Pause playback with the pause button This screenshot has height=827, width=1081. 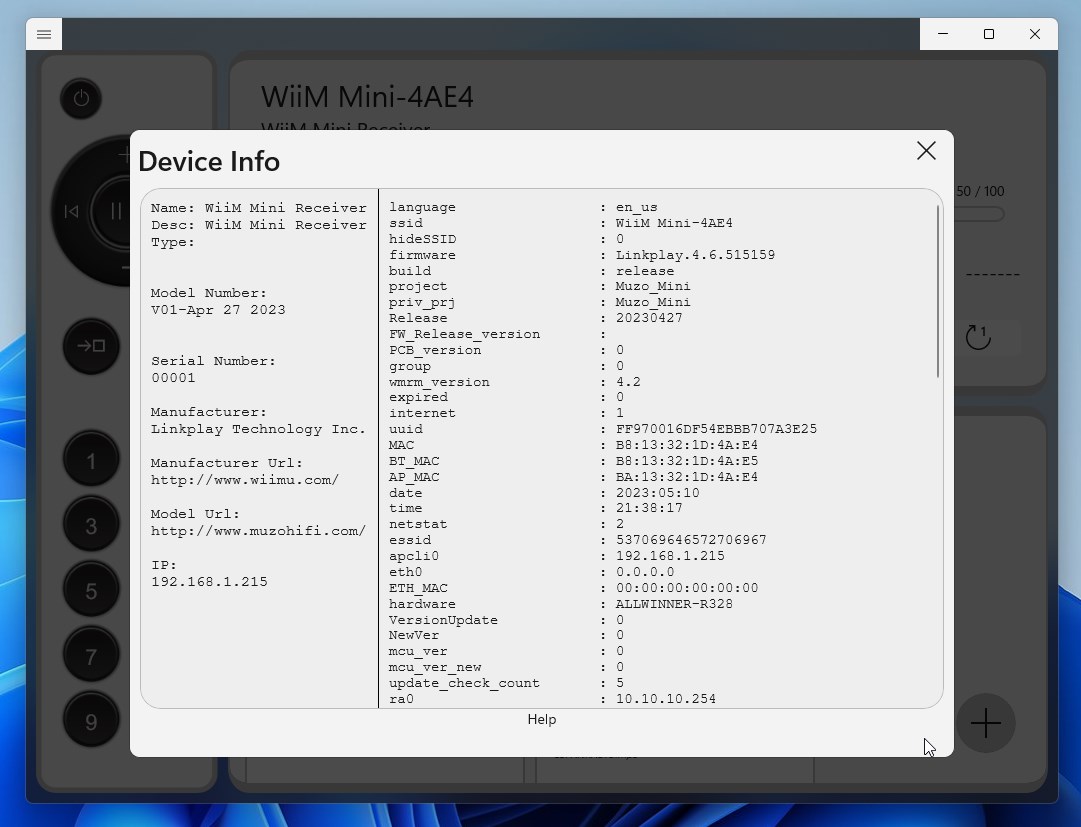pos(116,211)
